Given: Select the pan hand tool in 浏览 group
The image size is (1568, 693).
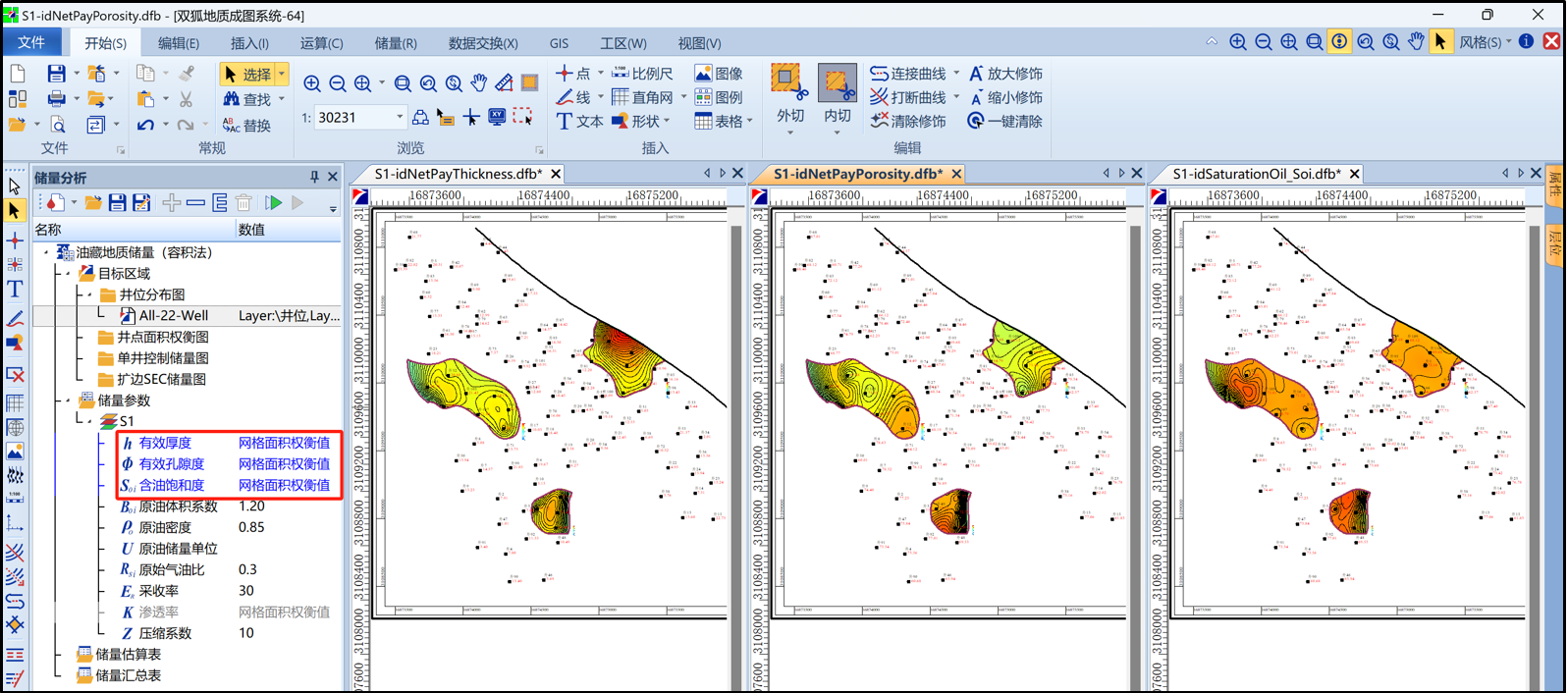Looking at the screenshot, I should pos(478,83).
